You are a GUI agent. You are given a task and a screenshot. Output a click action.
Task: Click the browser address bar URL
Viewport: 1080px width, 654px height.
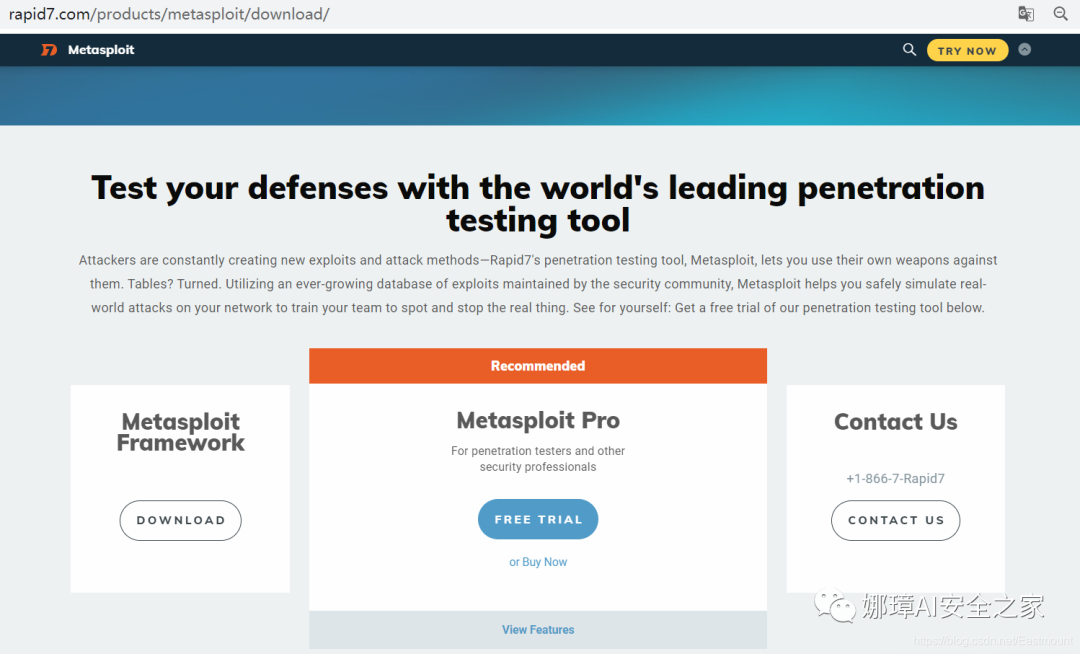coord(169,14)
